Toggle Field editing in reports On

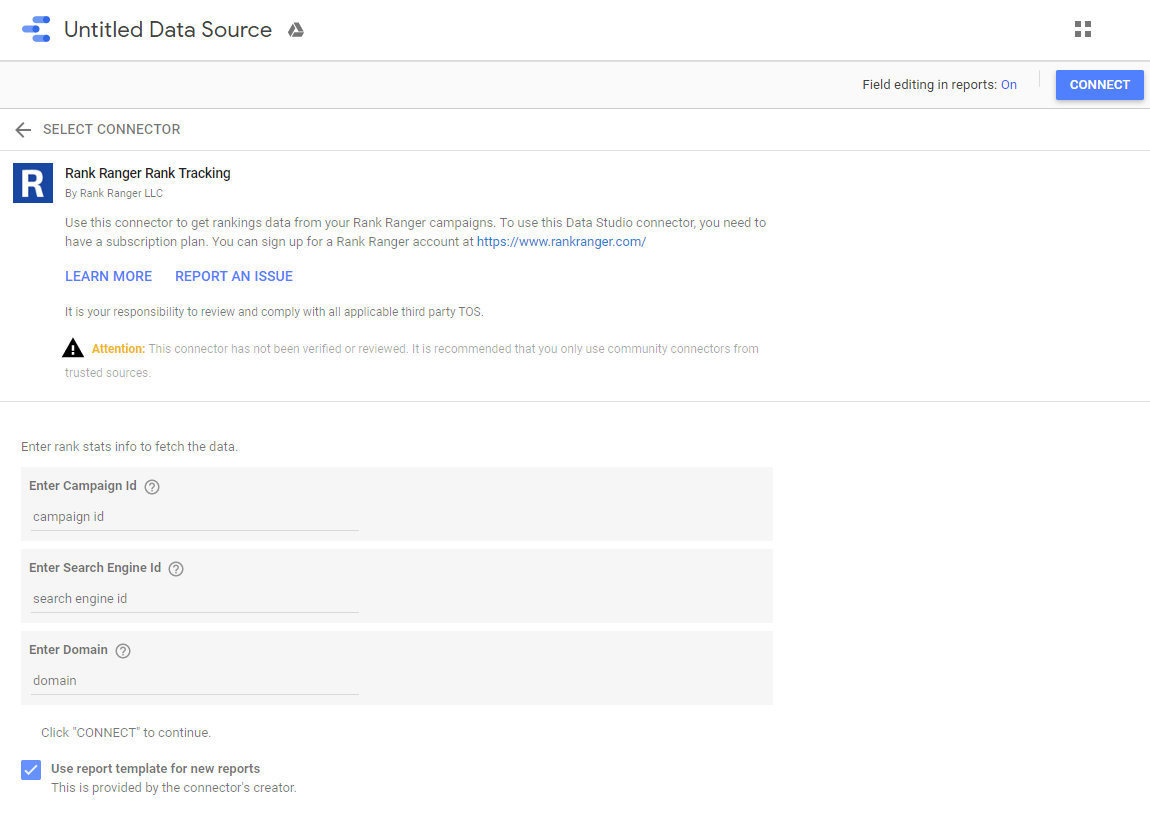click(x=1008, y=85)
